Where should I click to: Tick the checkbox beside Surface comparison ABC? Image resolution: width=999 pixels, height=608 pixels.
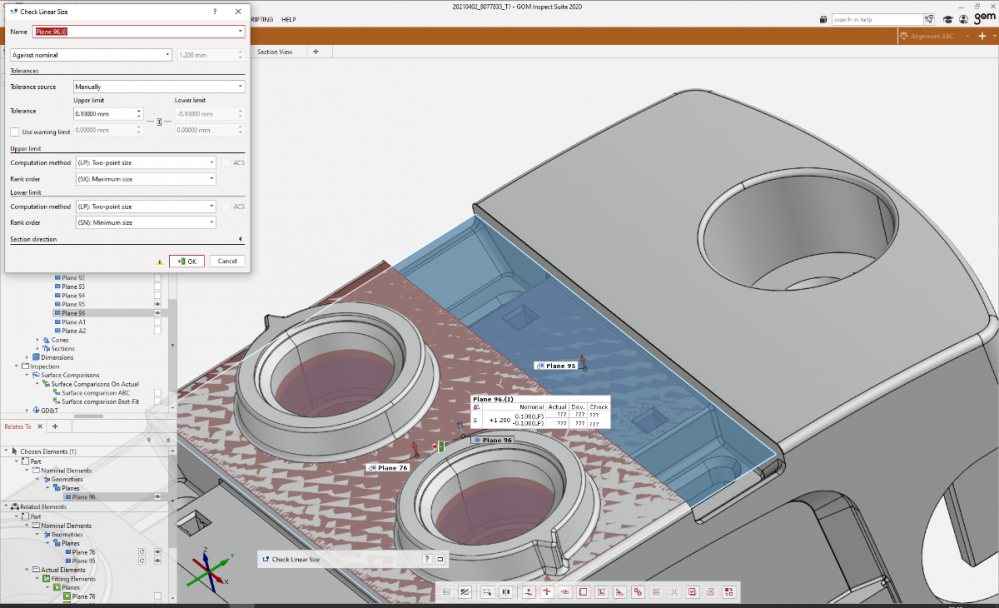click(157, 392)
